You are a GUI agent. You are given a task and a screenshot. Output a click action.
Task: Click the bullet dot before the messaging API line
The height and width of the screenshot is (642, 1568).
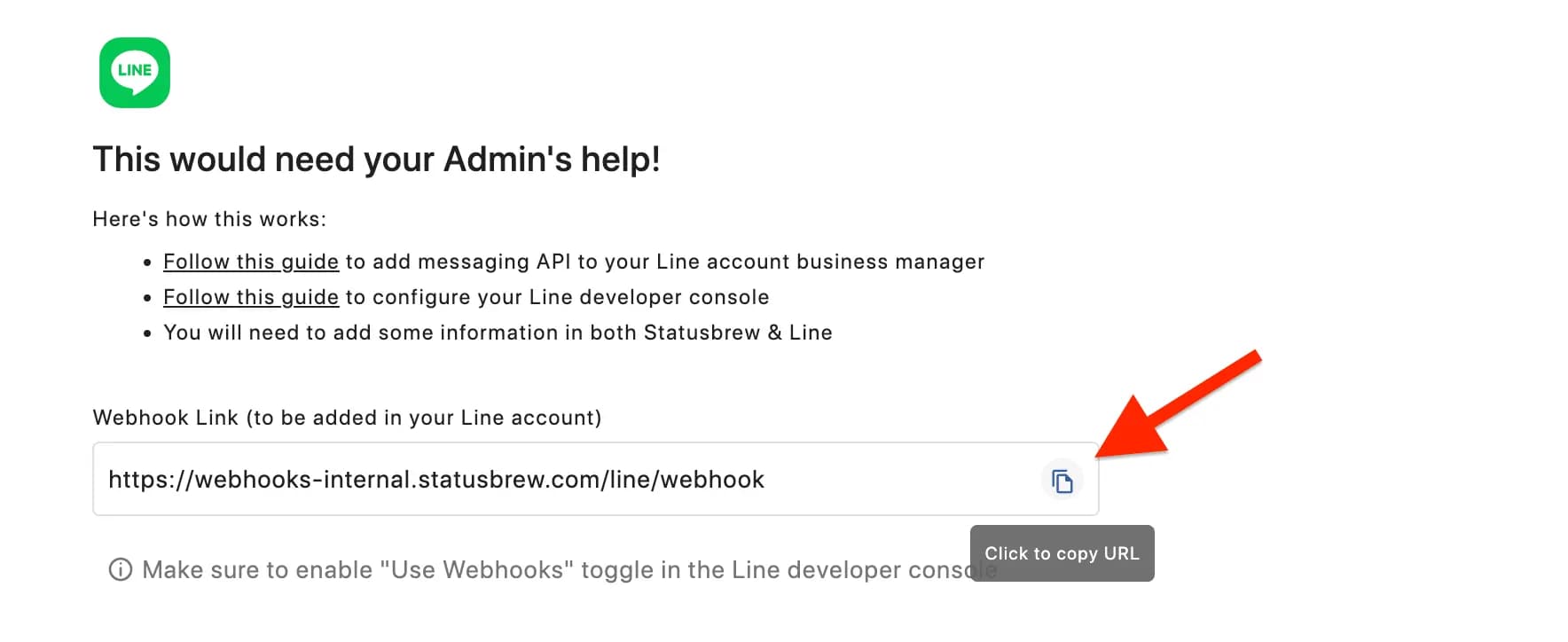147,262
